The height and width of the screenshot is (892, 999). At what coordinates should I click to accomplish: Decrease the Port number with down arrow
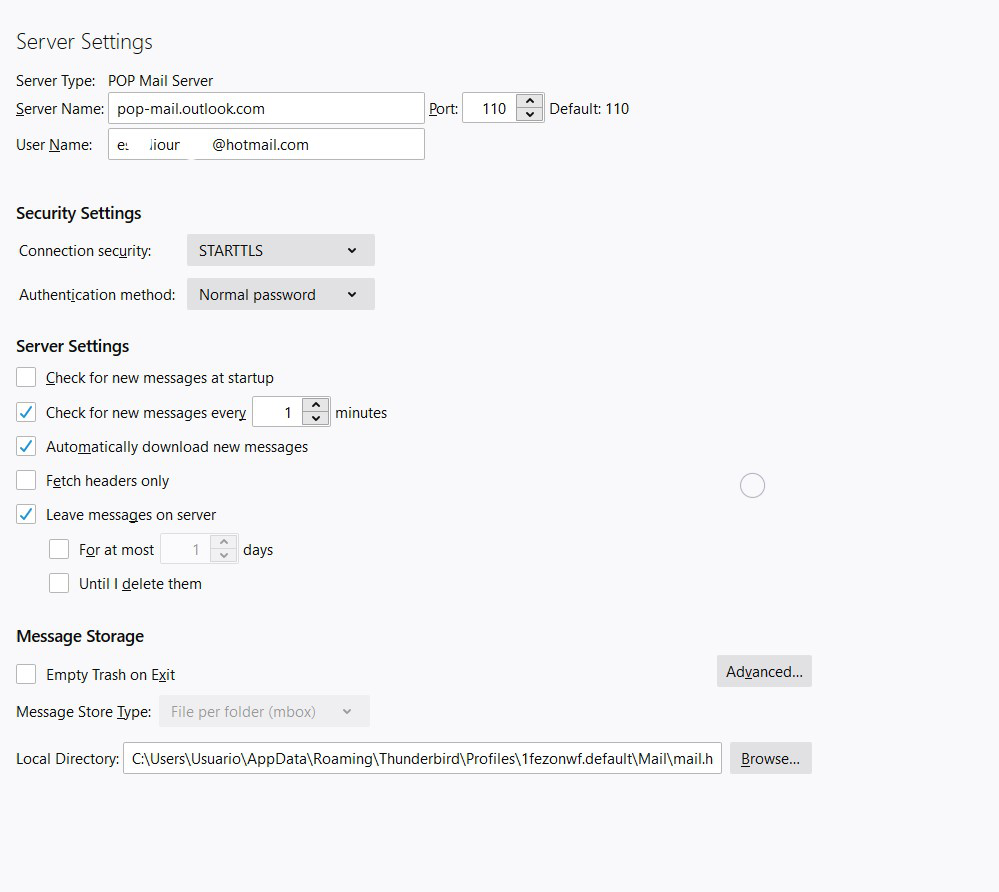(530, 115)
